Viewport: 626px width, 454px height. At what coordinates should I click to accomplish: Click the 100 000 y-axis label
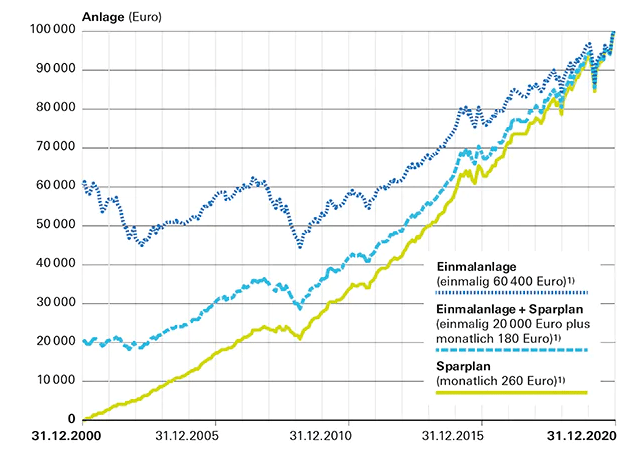tap(53, 29)
